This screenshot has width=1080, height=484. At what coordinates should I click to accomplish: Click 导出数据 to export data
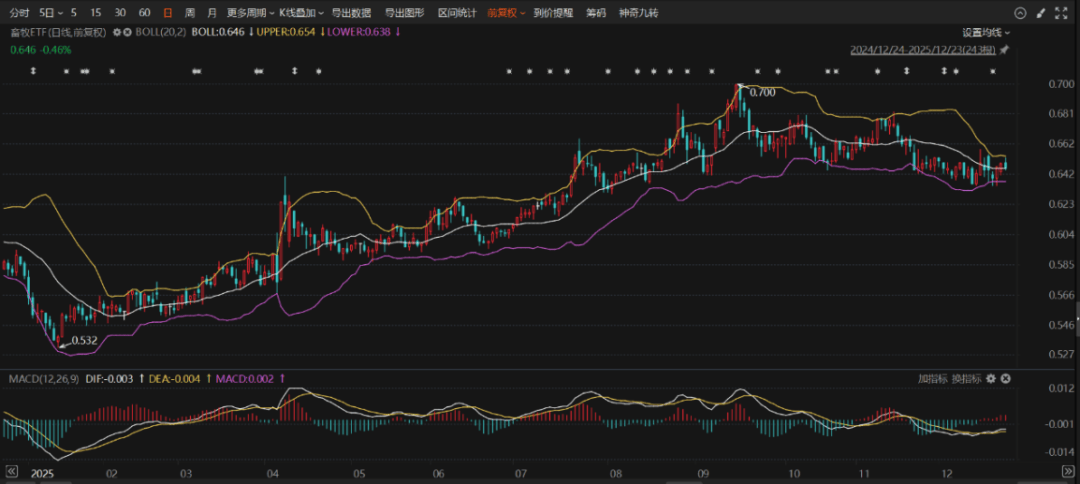351,13
